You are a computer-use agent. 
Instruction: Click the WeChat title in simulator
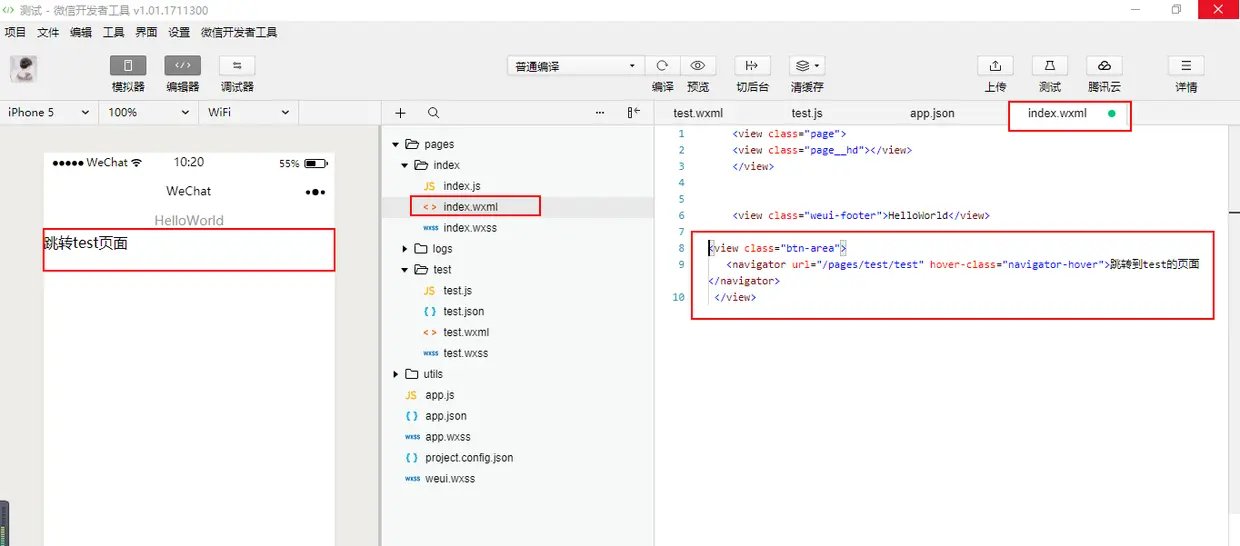[x=189, y=191]
